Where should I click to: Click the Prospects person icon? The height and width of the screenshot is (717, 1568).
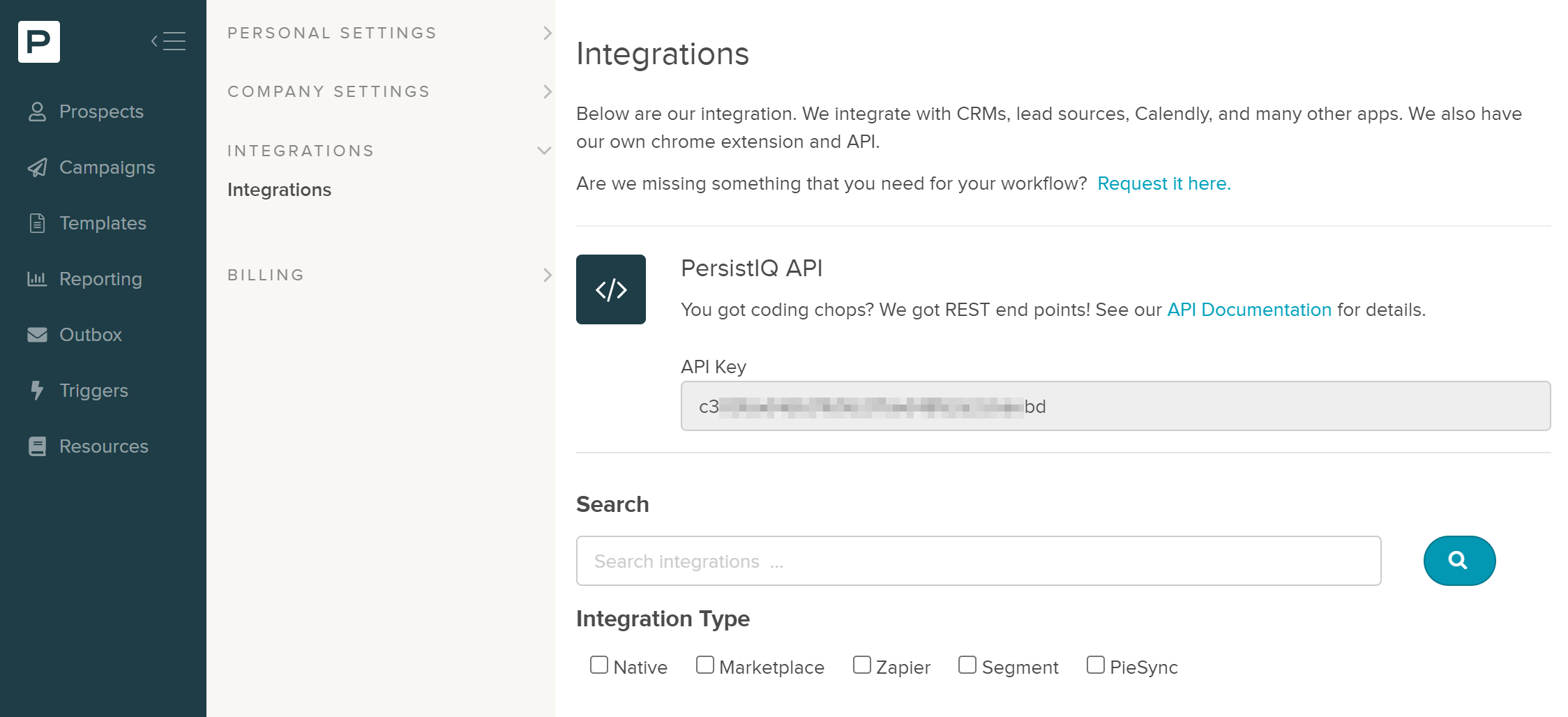pyautogui.click(x=37, y=112)
